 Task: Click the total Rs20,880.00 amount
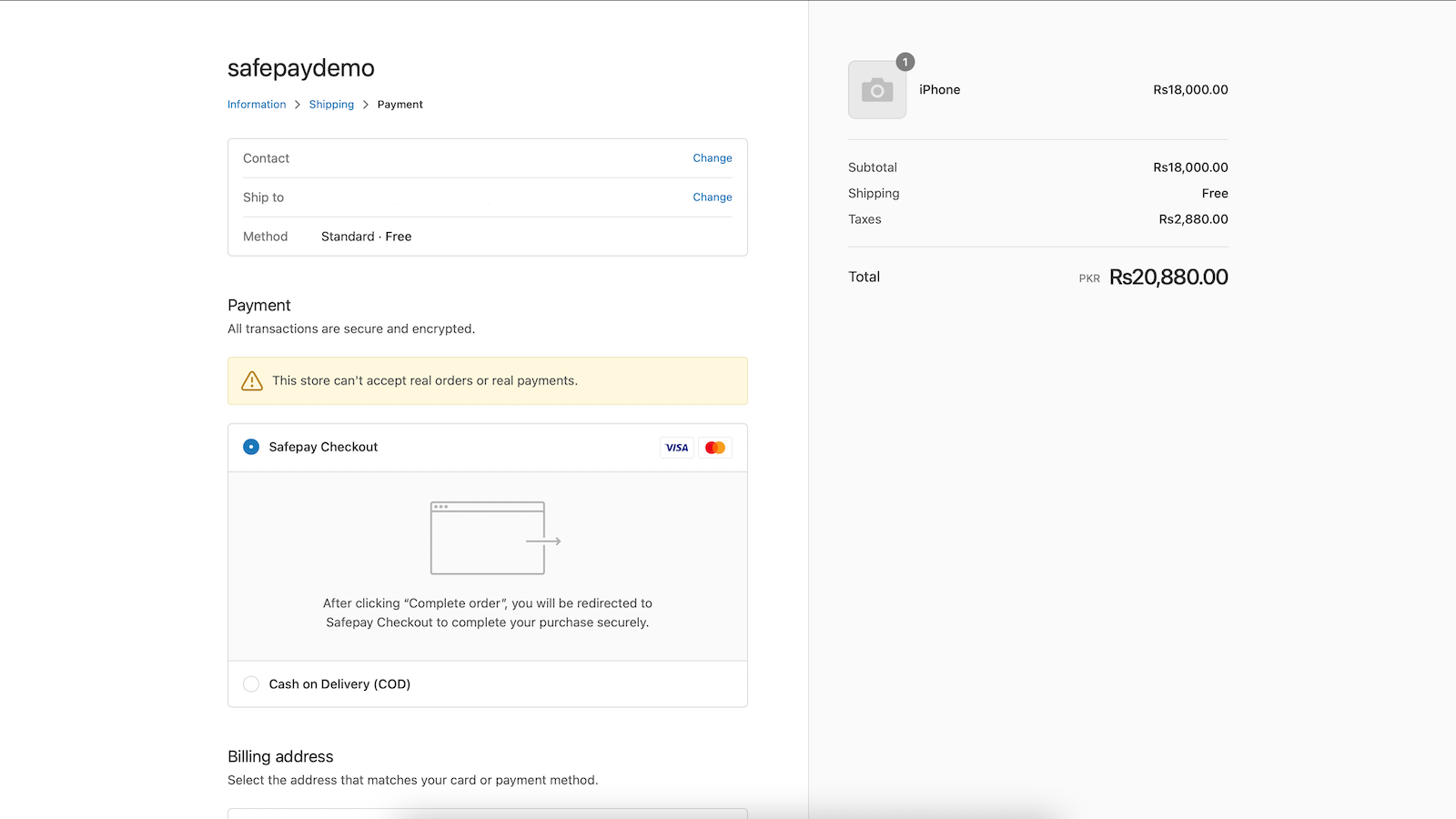click(x=1168, y=278)
